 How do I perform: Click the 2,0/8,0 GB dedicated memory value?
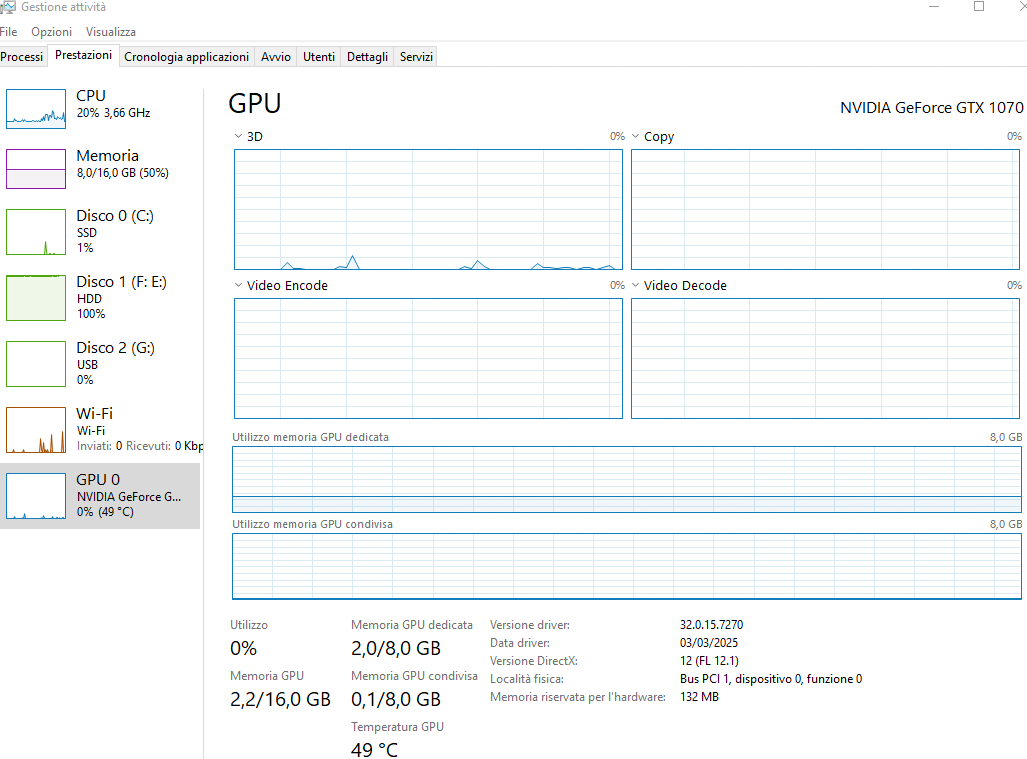click(396, 648)
